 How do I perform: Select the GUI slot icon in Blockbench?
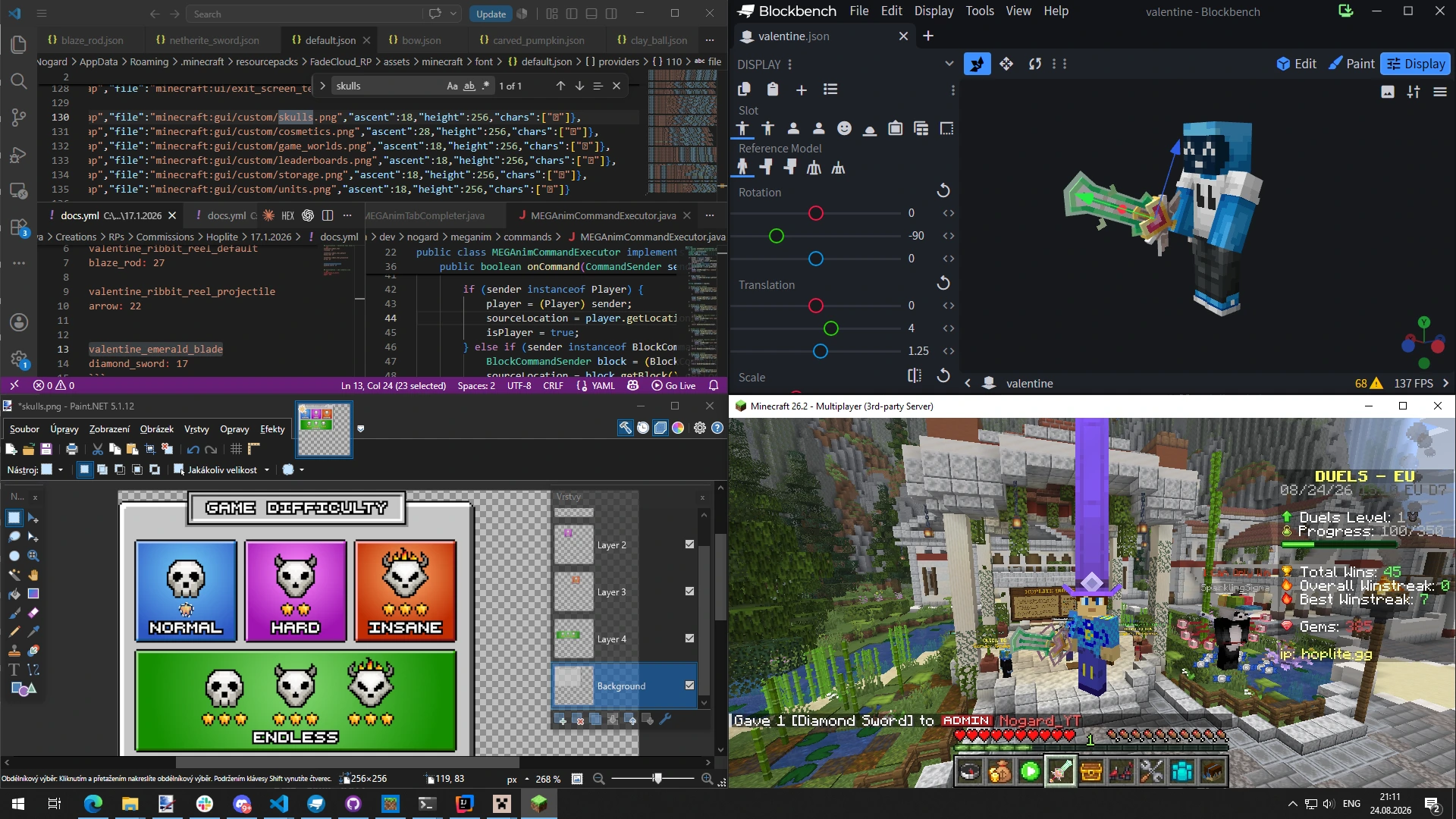(x=946, y=128)
